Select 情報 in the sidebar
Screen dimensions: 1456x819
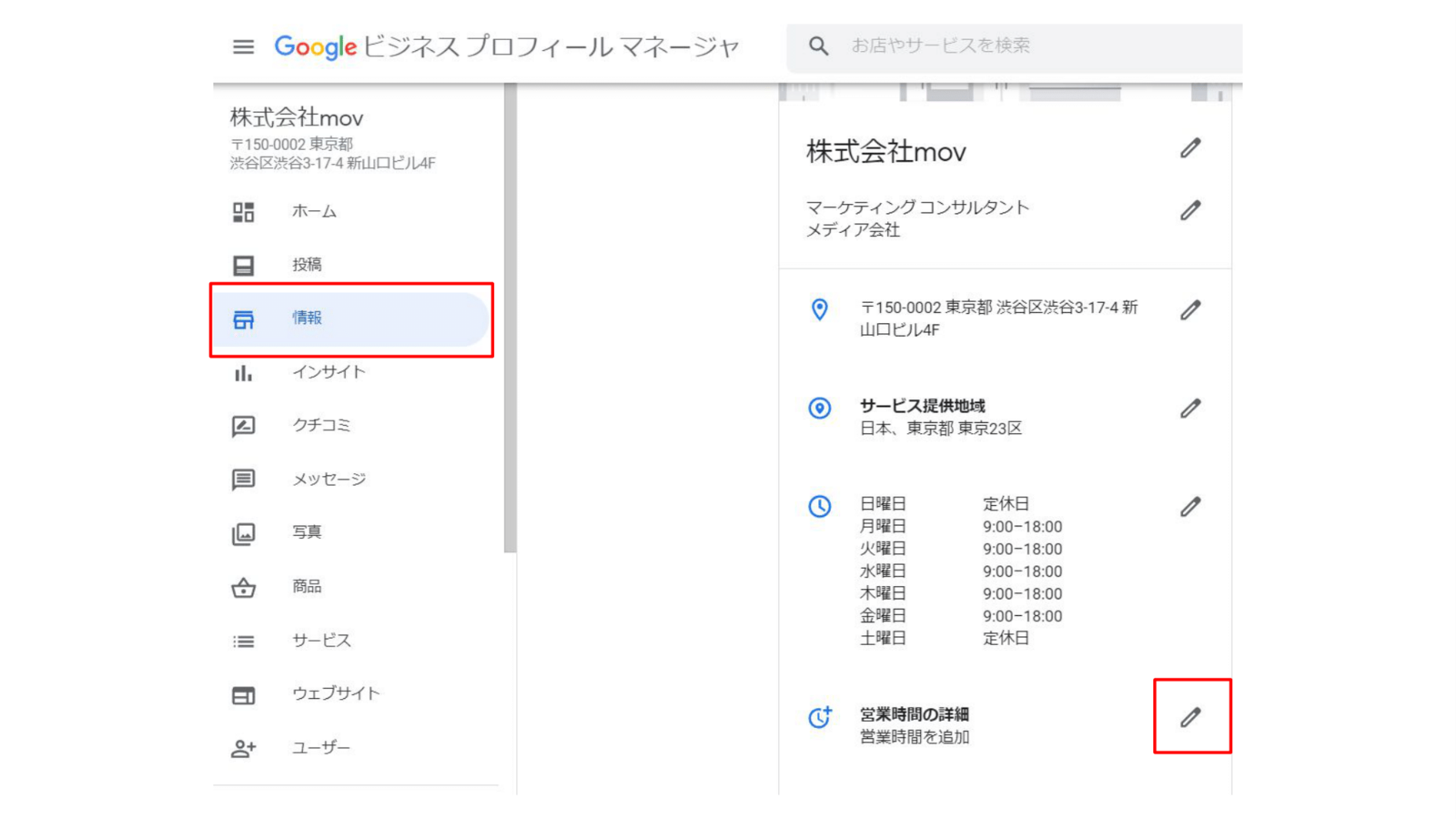tap(353, 318)
